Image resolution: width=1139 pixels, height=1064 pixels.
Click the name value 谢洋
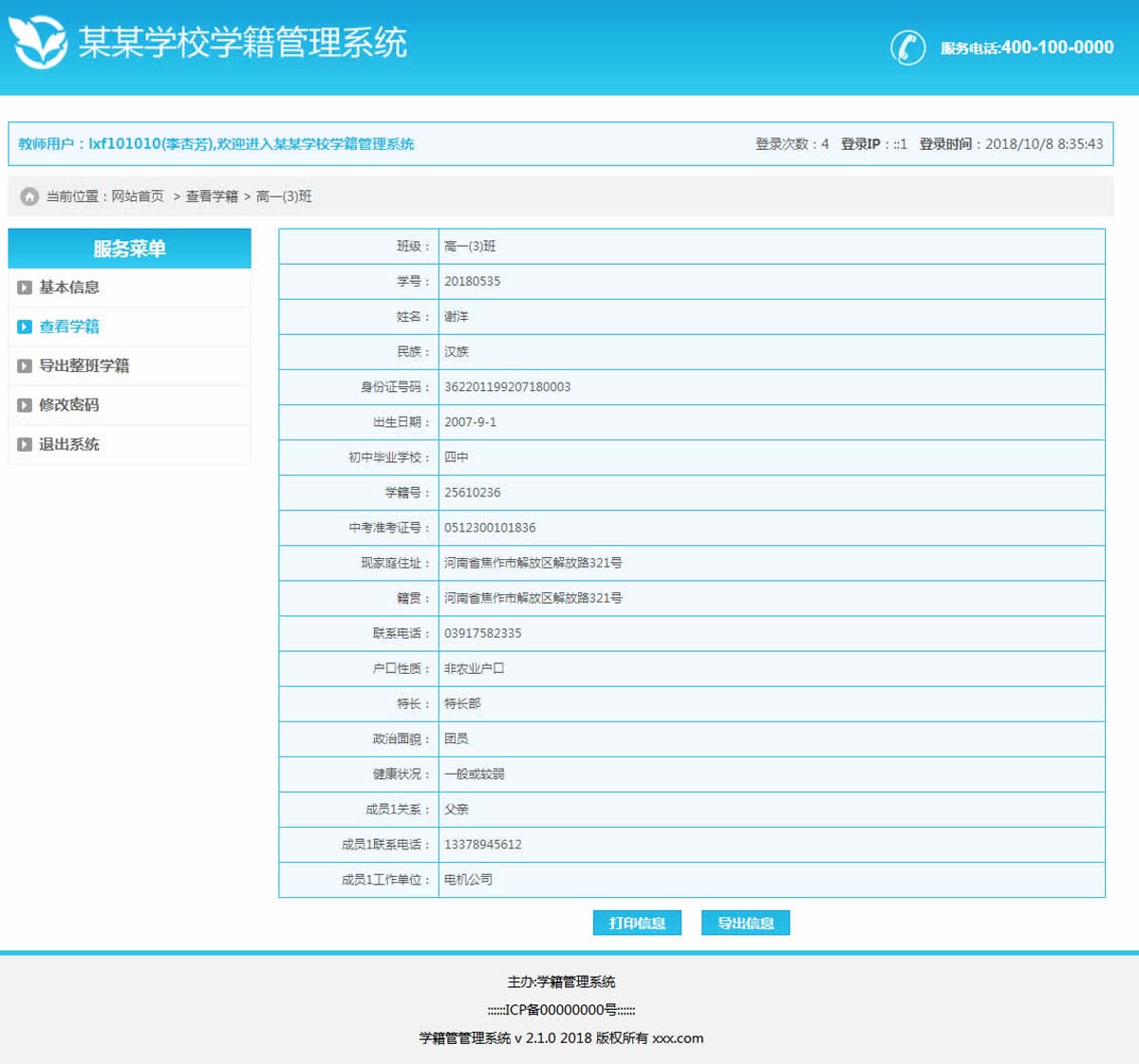point(457,317)
